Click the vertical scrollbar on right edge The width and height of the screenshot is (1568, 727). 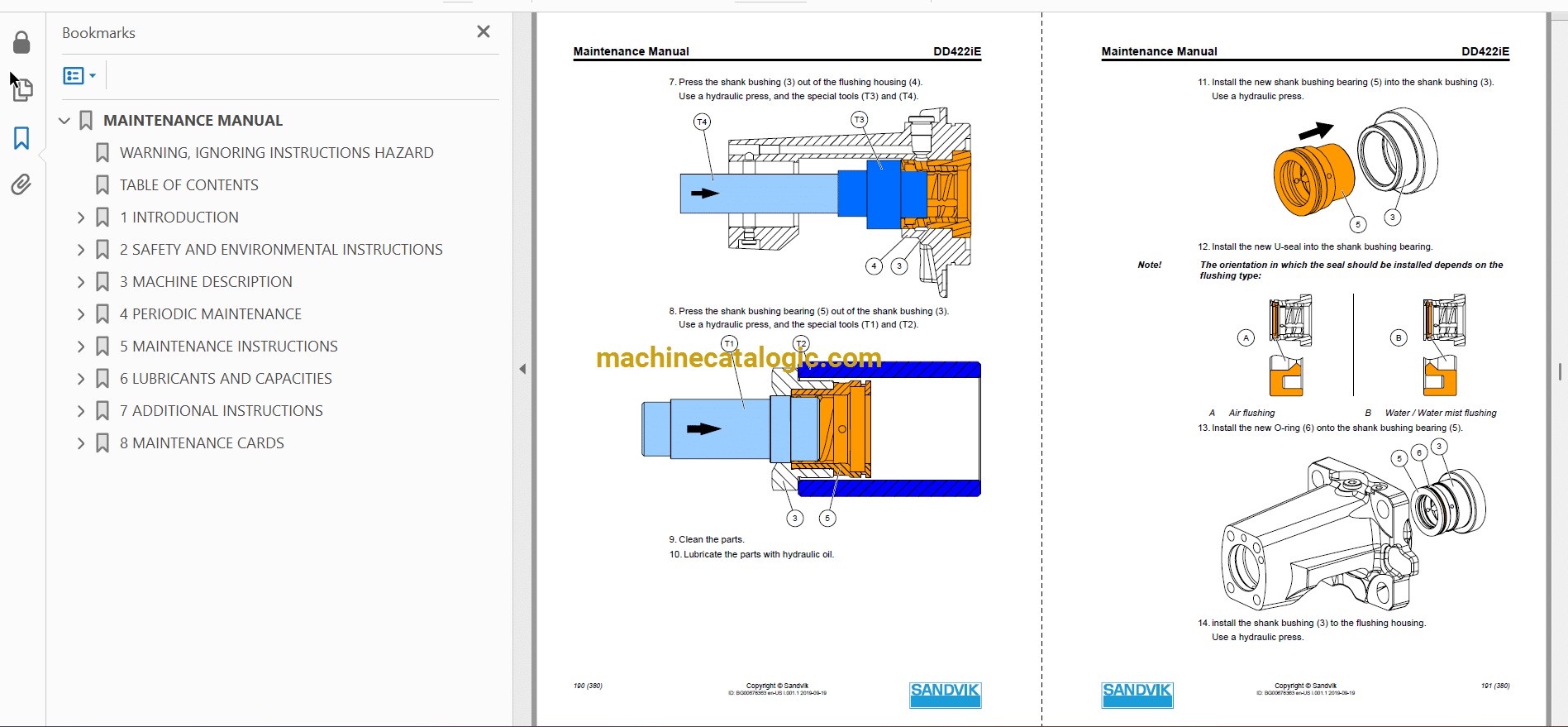1559,370
